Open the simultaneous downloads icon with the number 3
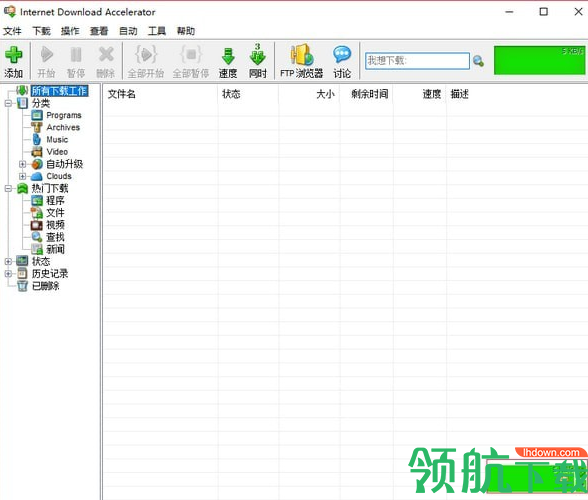 (258, 55)
